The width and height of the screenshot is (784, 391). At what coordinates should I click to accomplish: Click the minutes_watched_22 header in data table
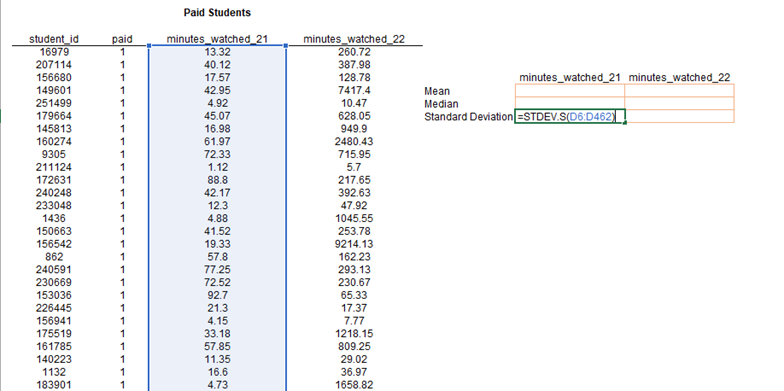pos(354,39)
